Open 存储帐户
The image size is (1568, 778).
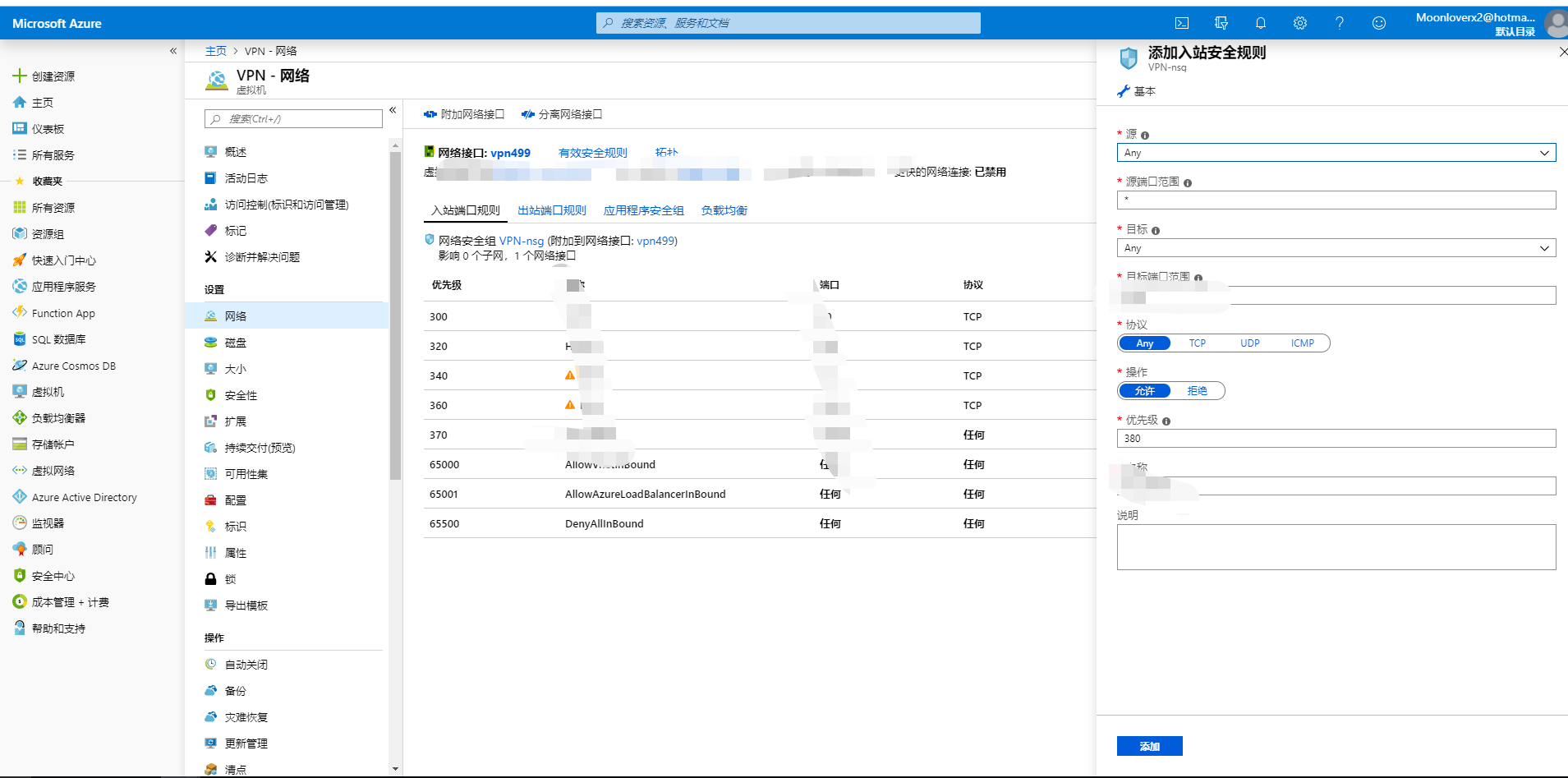coord(53,444)
